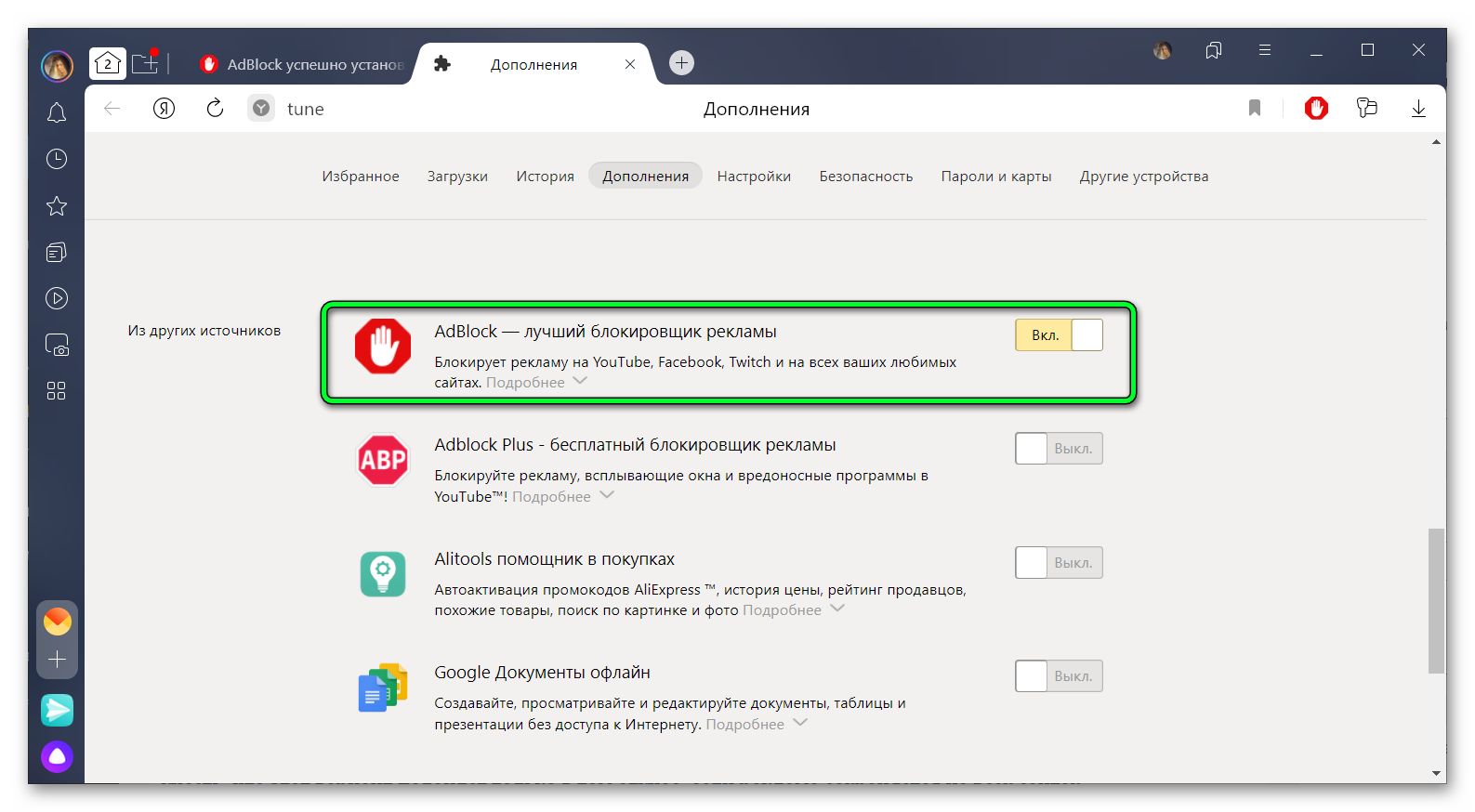The width and height of the screenshot is (1475, 812).
Task: Expand Подробнее for Google Документы офлайн
Action: tap(756, 725)
